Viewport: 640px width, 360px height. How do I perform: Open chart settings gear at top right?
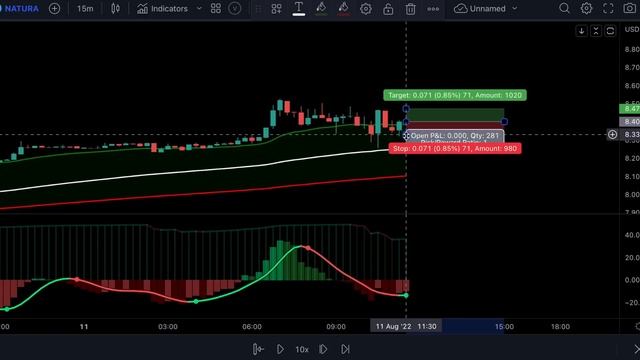587,9
